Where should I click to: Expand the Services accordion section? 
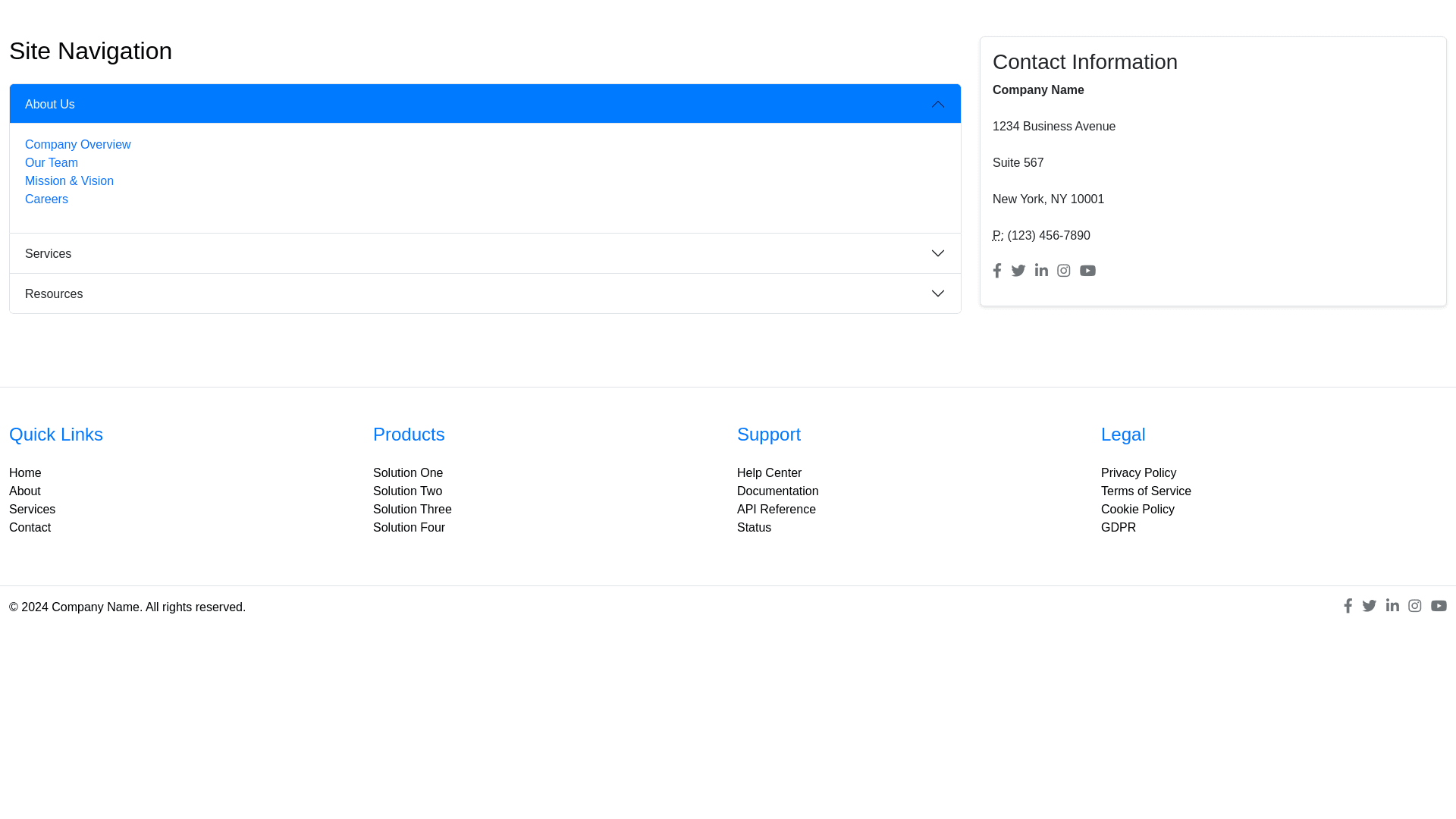coord(485,253)
